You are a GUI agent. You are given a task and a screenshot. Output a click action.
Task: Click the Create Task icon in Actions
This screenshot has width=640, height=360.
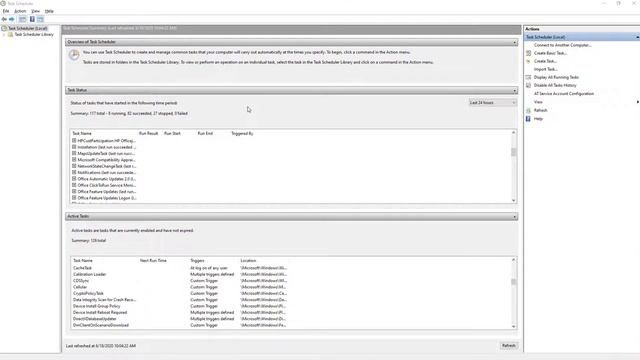pyautogui.click(x=529, y=61)
